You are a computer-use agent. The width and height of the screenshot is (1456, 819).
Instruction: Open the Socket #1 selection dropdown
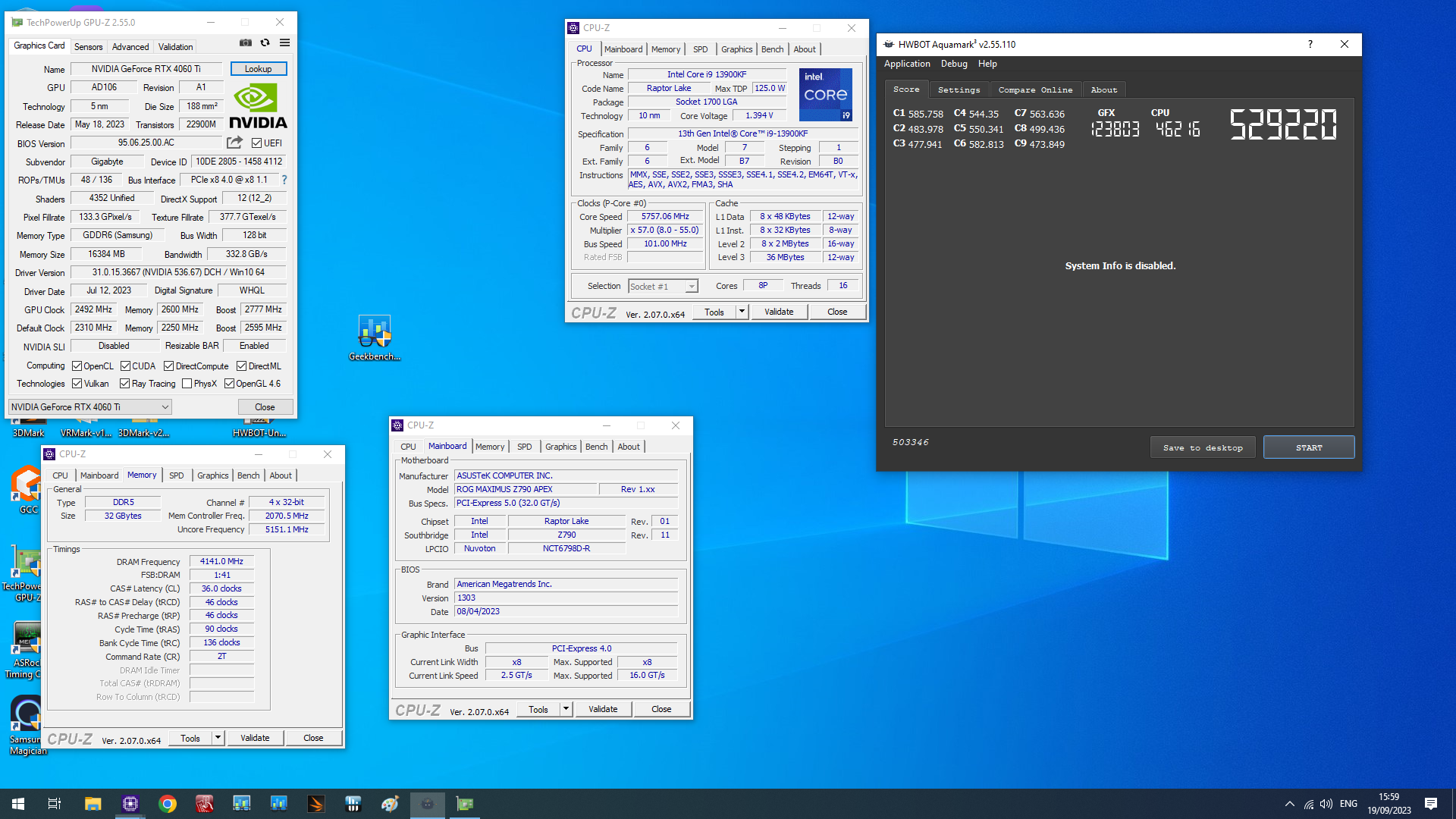pos(663,287)
